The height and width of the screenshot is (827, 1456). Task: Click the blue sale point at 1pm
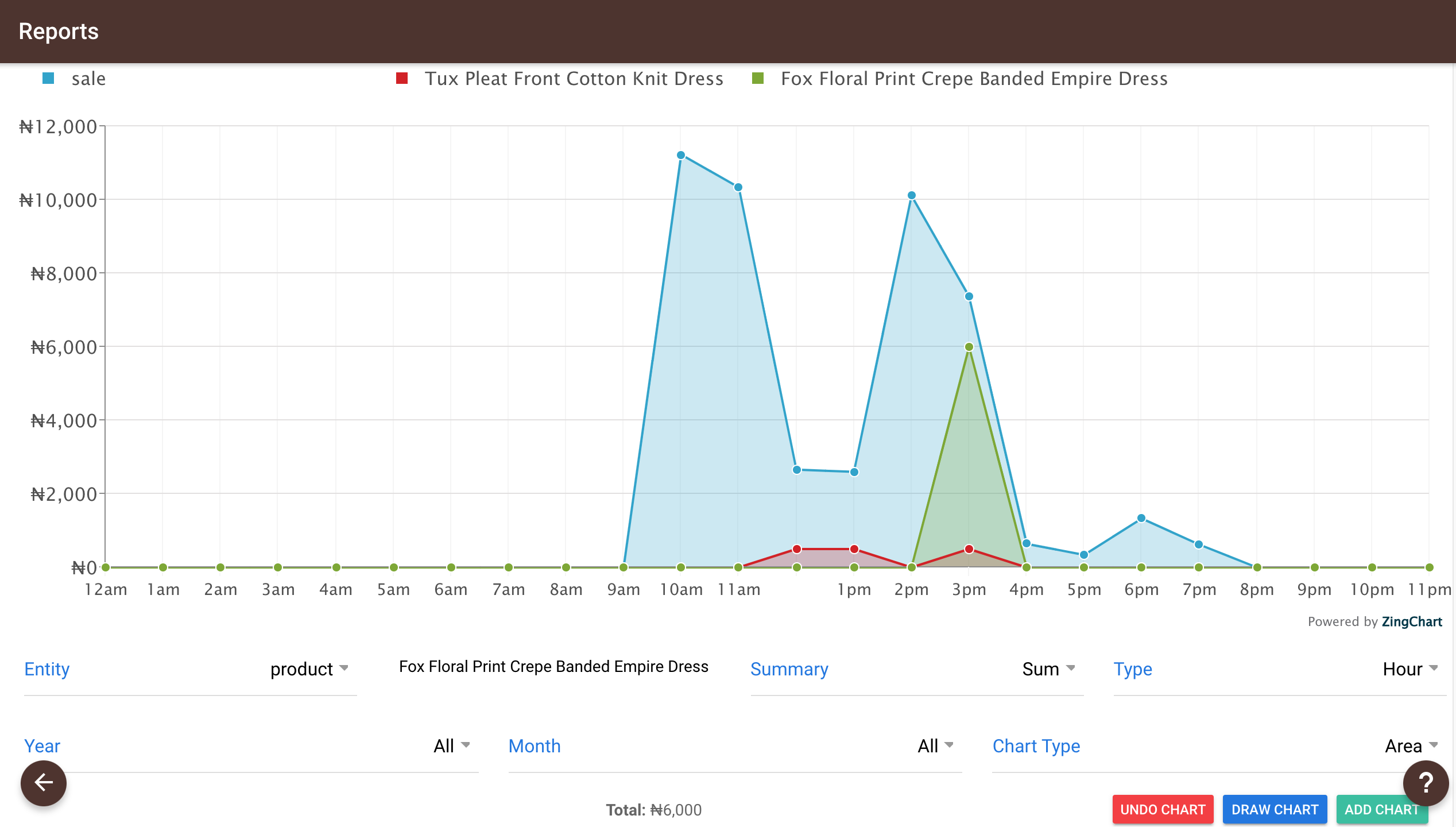coord(854,472)
